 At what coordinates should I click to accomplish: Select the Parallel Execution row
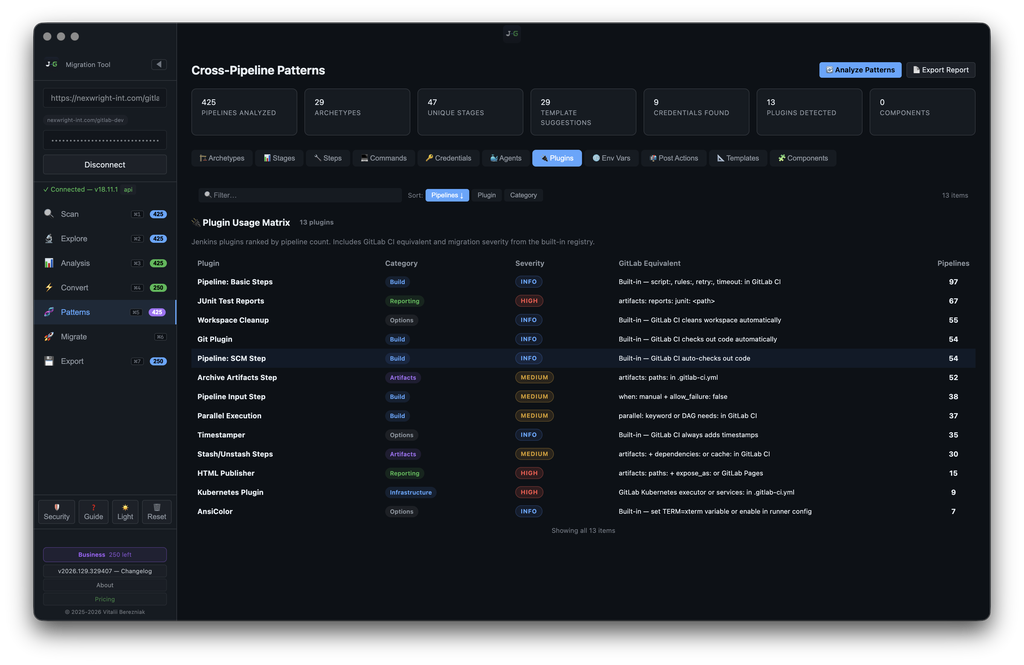pyautogui.click(x=583, y=415)
